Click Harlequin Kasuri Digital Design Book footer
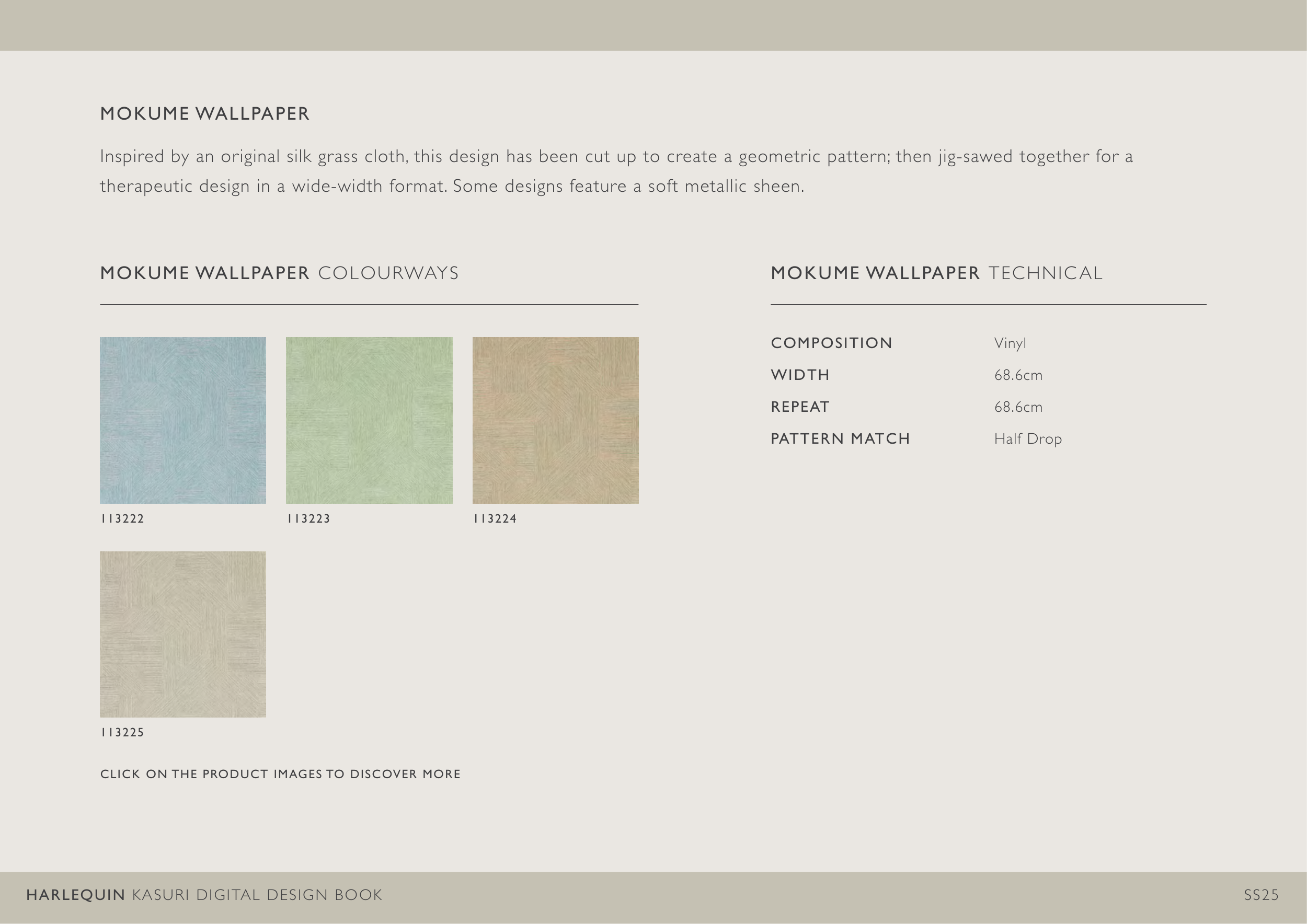Screen dimensions: 1307x924 click(204, 895)
